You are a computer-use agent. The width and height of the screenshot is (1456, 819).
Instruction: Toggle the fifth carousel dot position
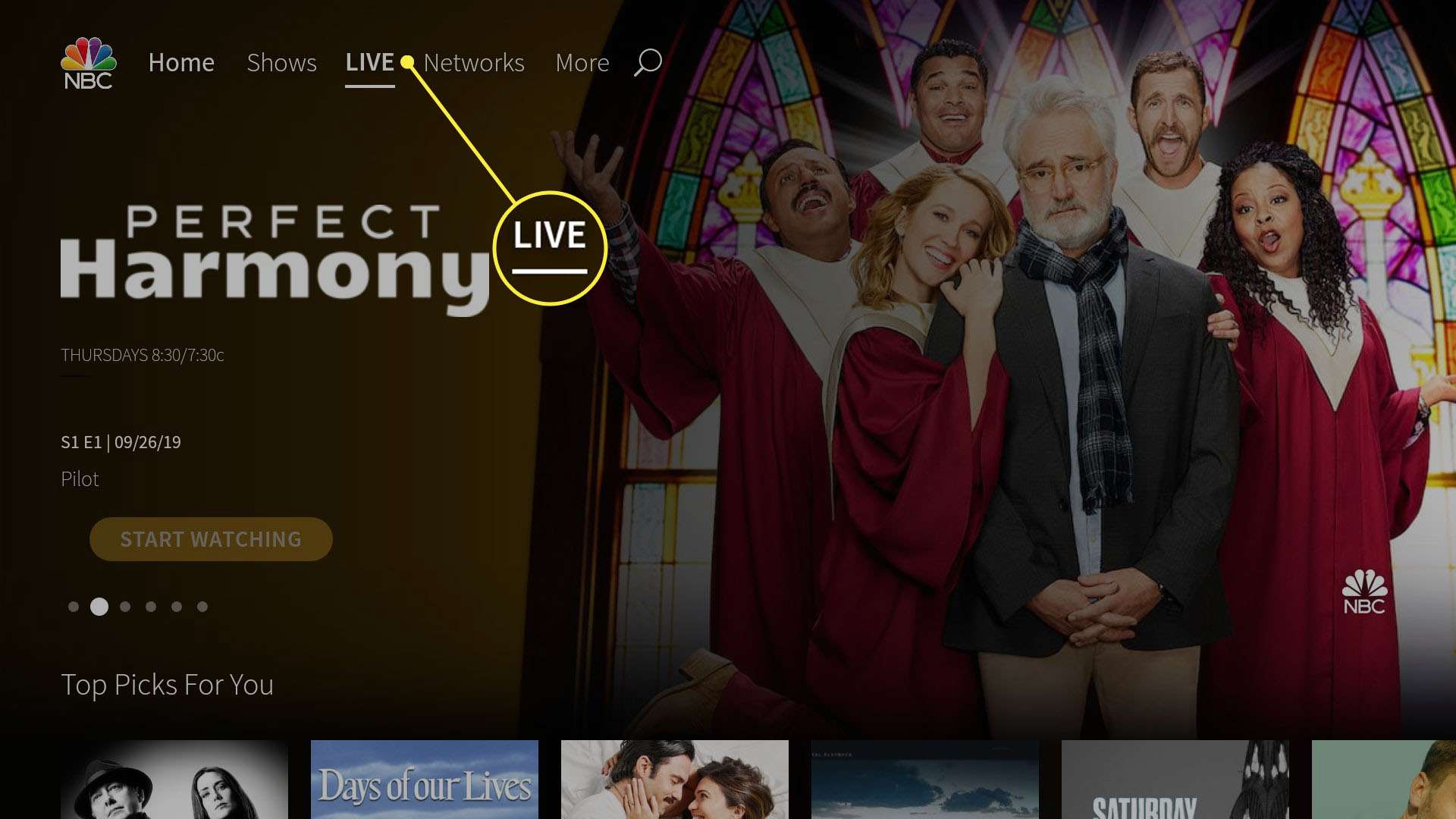click(177, 607)
